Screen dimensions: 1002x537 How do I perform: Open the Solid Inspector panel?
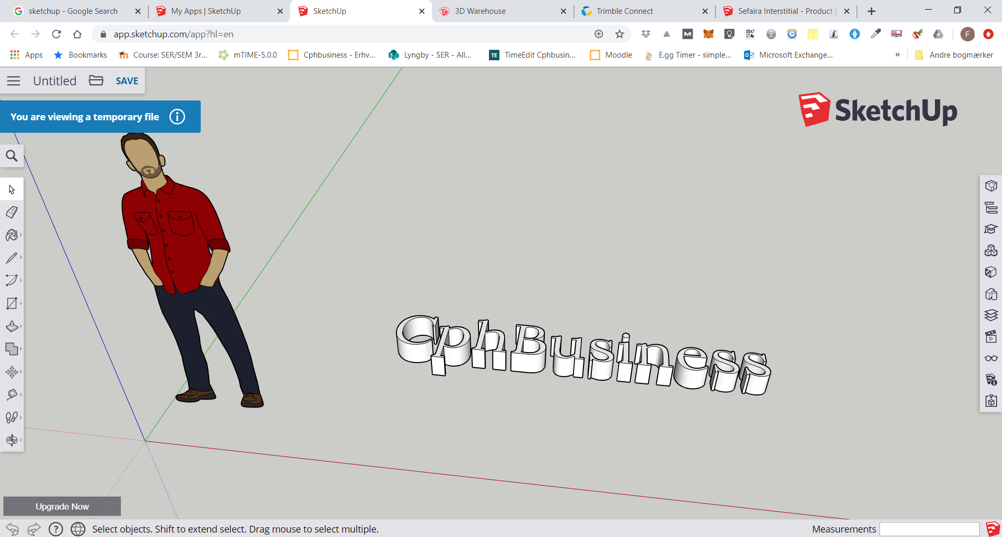click(991, 401)
